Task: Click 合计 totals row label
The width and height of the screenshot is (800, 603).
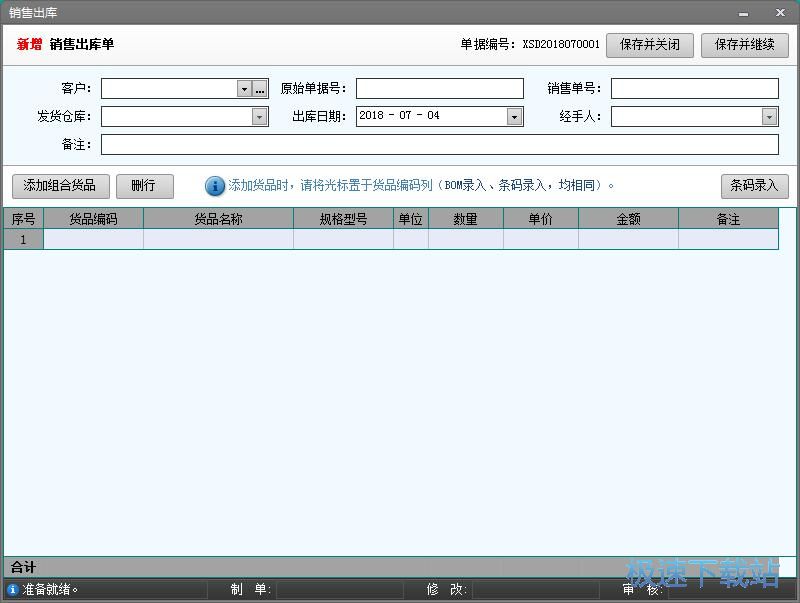Action: (23, 567)
